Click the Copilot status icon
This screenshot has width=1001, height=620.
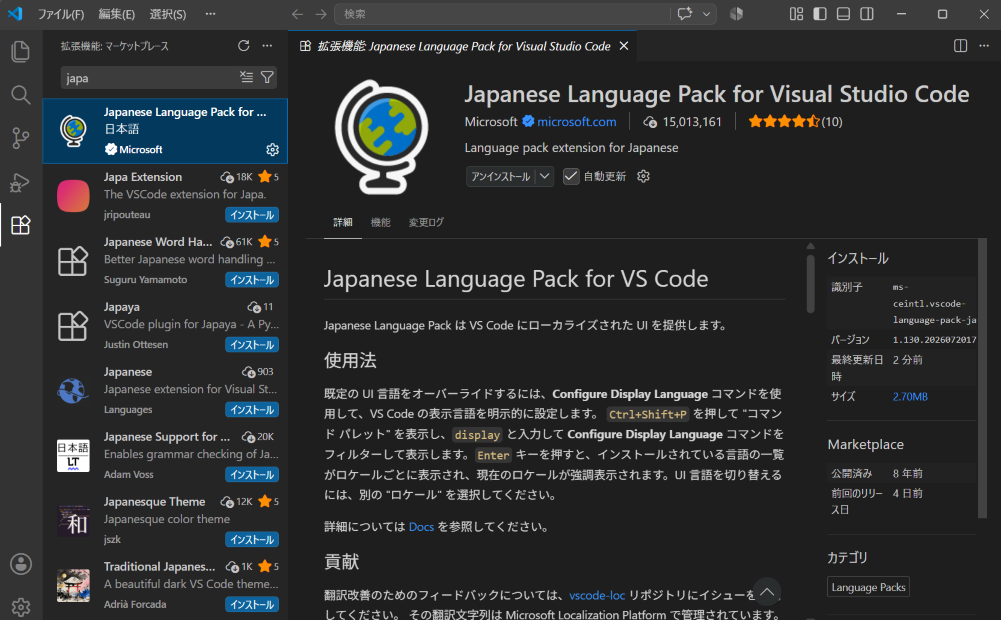click(x=736, y=13)
